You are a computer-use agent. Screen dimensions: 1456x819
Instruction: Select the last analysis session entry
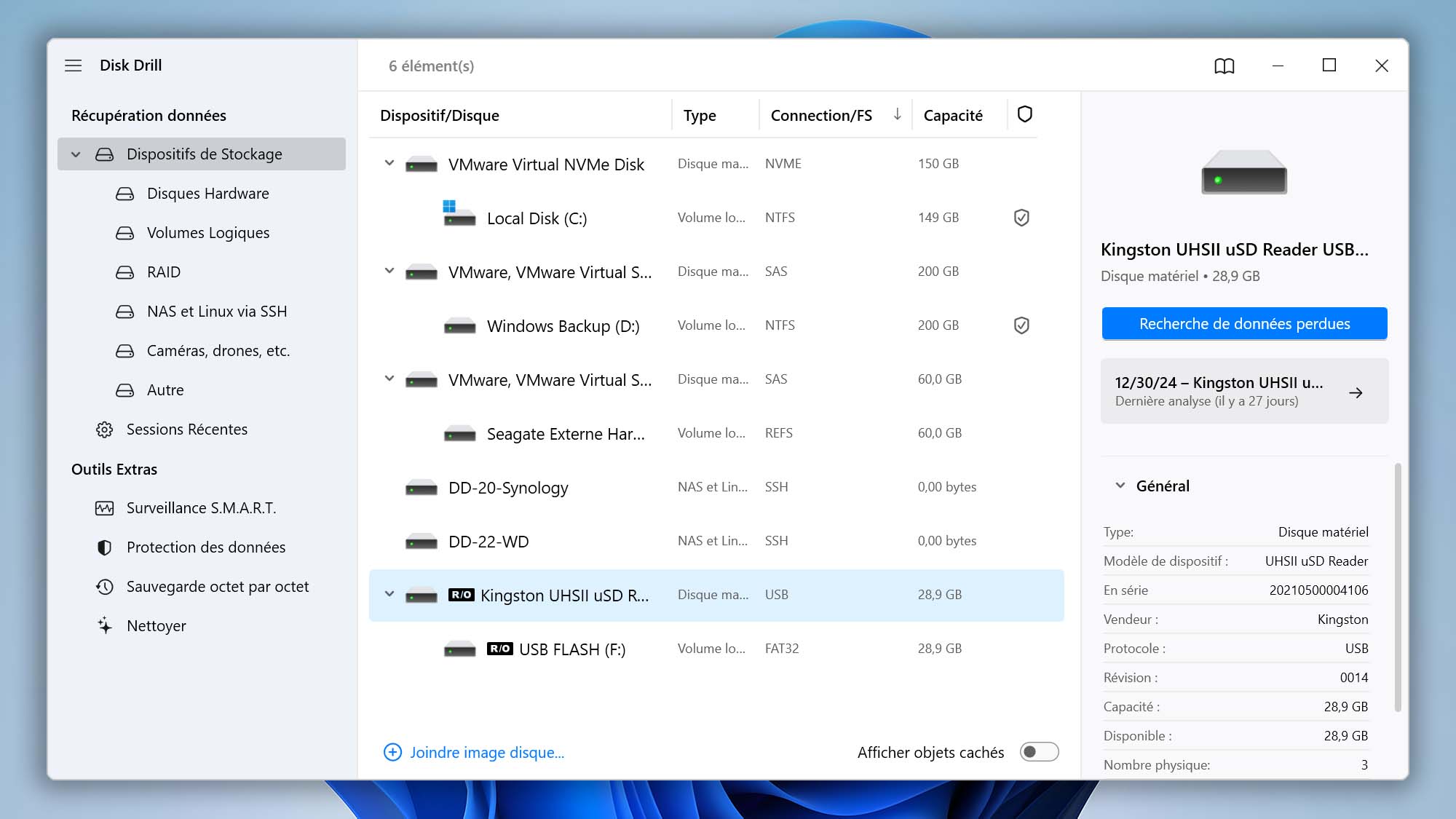click(x=1244, y=391)
